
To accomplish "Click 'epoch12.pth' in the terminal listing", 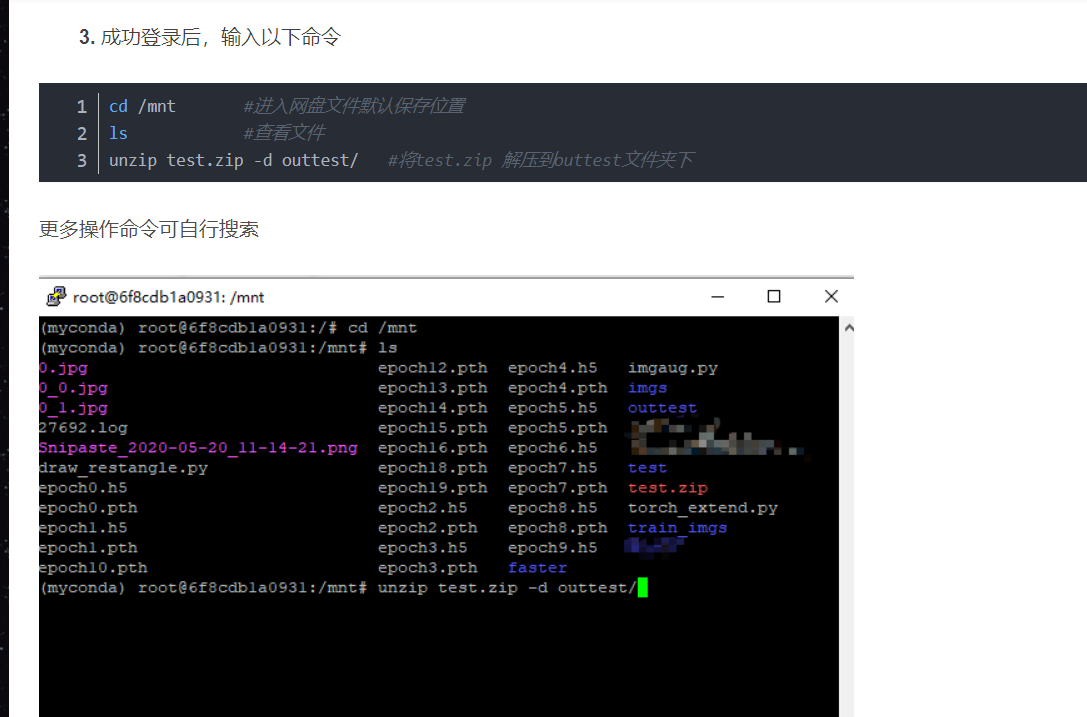I will pyautogui.click(x=433, y=368).
